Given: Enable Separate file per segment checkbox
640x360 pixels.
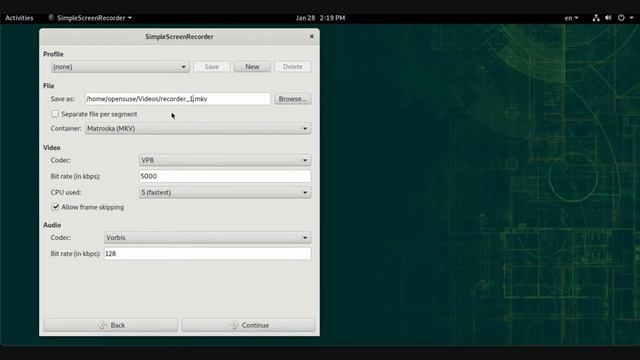Looking at the screenshot, I should 55,114.
